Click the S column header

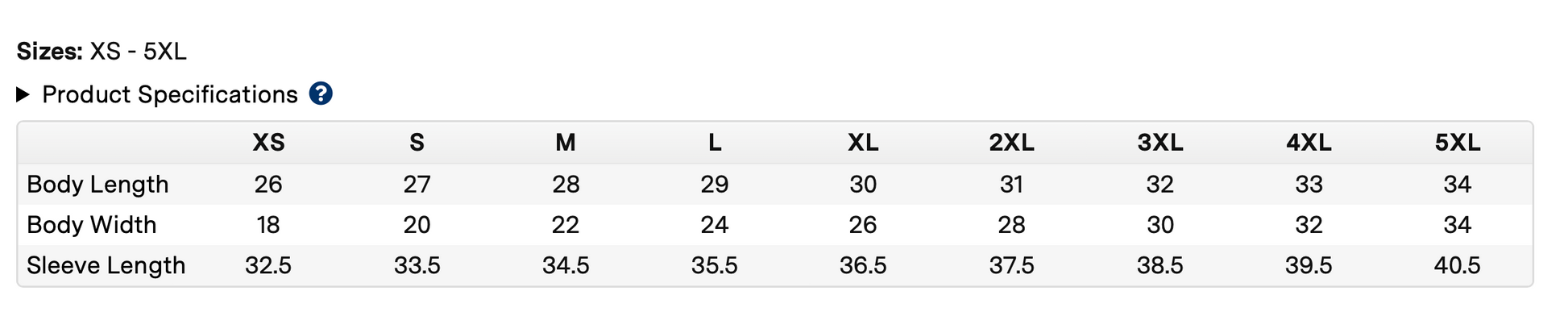(417, 144)
